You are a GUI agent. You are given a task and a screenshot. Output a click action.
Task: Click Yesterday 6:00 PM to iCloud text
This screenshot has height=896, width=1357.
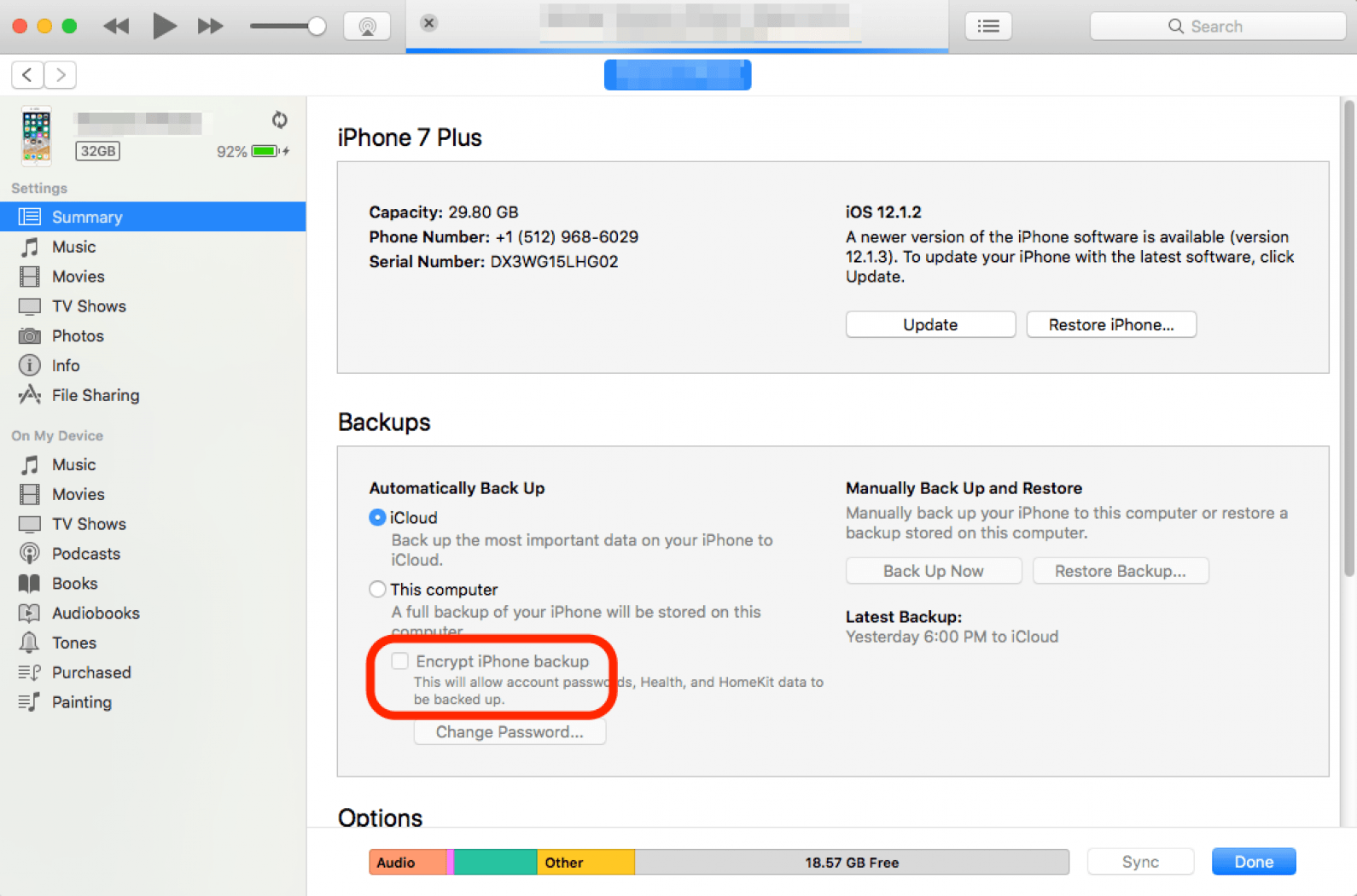(952, 637)
